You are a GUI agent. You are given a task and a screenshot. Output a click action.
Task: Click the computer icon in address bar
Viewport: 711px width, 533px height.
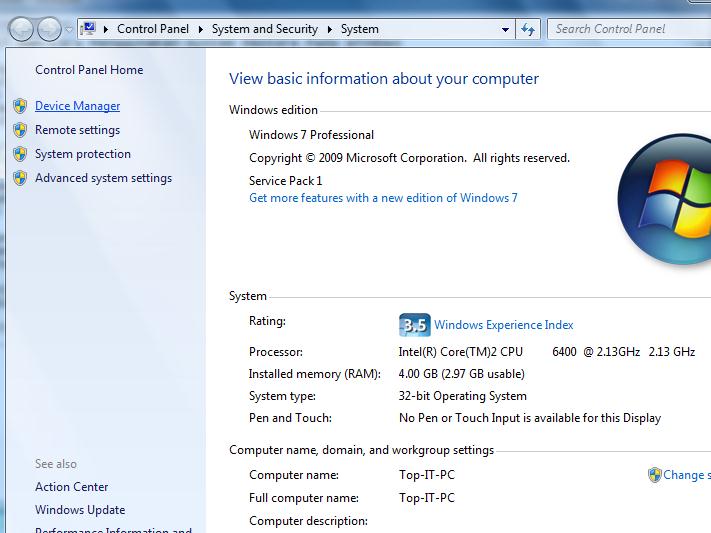88,29
